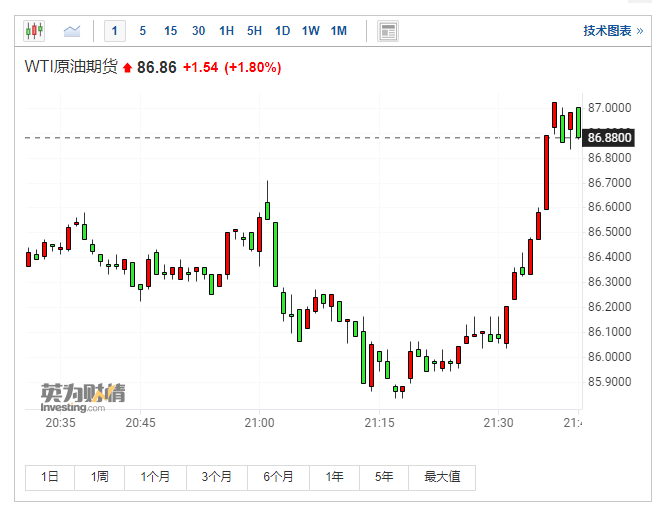Select the 5H interval

(254, 31)
